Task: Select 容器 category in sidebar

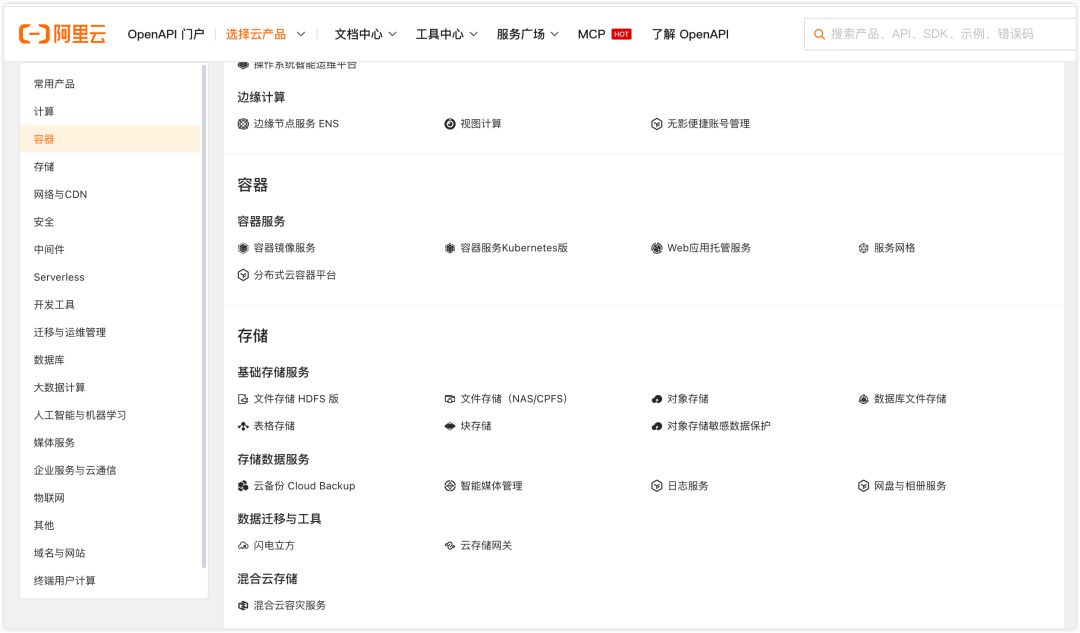Action: pyautogui.click(x=110, y=139)
